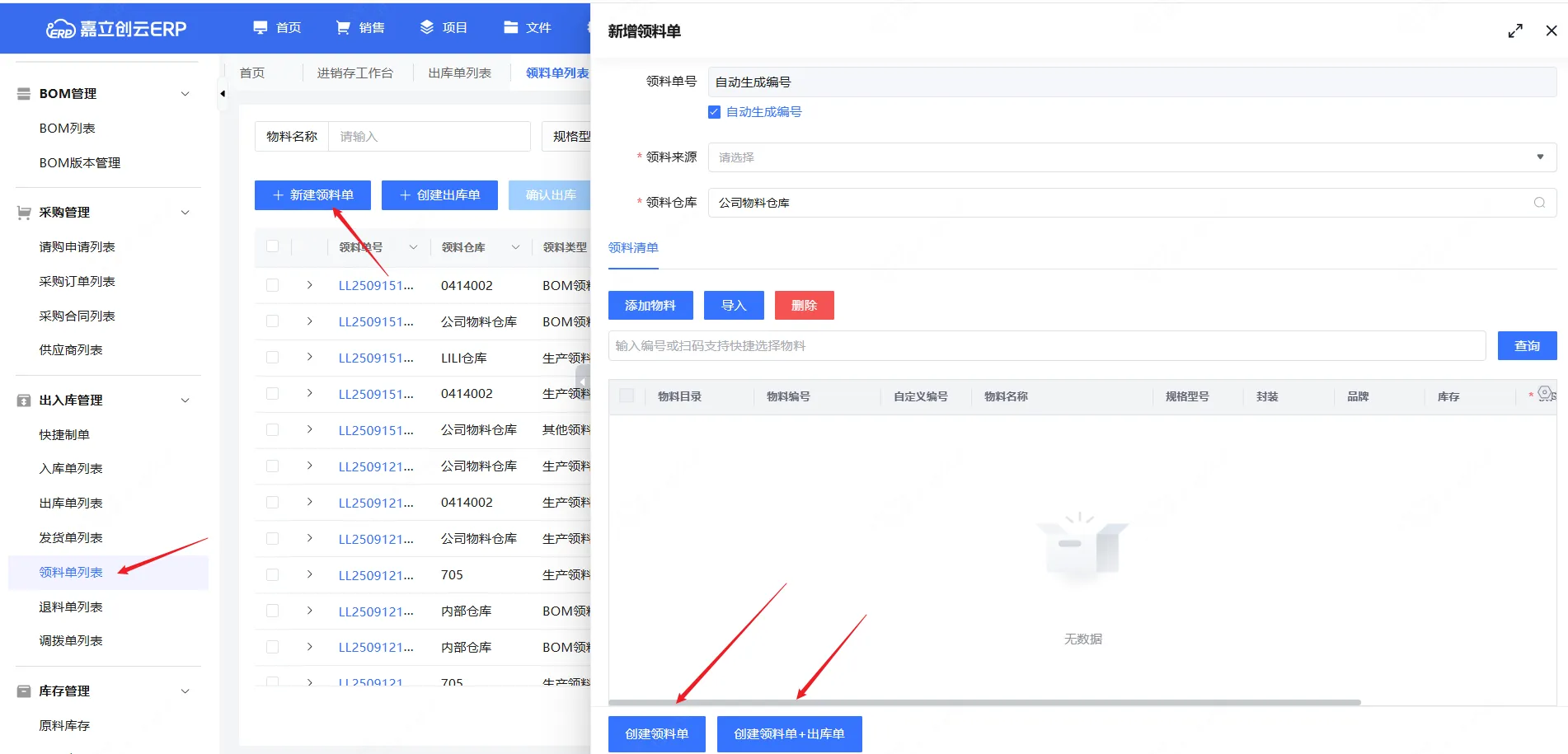This screenshot has height=754, width=1568.
Task: Uncheck the 自动生成编号 checkbox
Action: coord(714,112)
